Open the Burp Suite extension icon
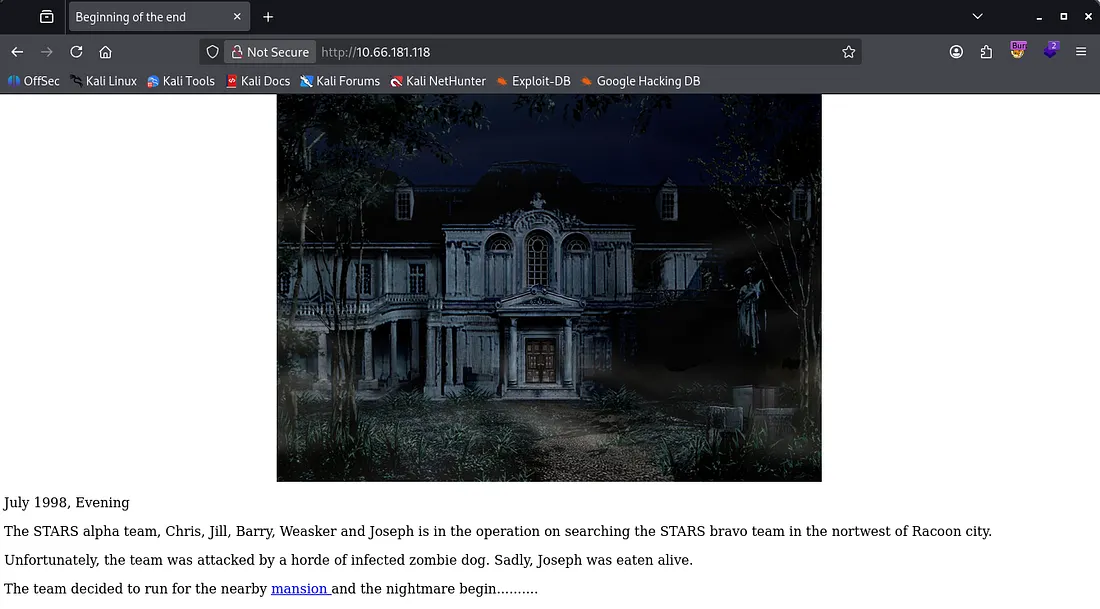The image size is (1100, 609). [1018, 50]
